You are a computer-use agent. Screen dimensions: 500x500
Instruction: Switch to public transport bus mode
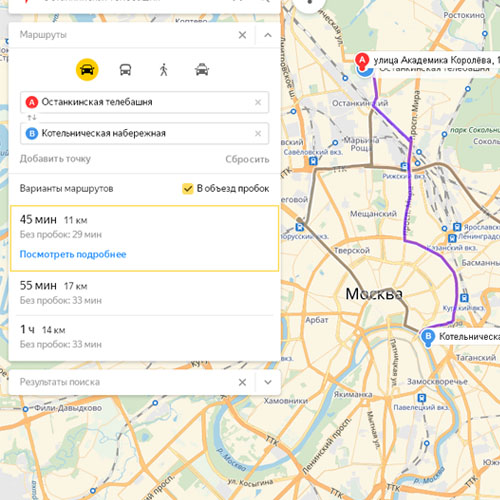tap(125, 70)
